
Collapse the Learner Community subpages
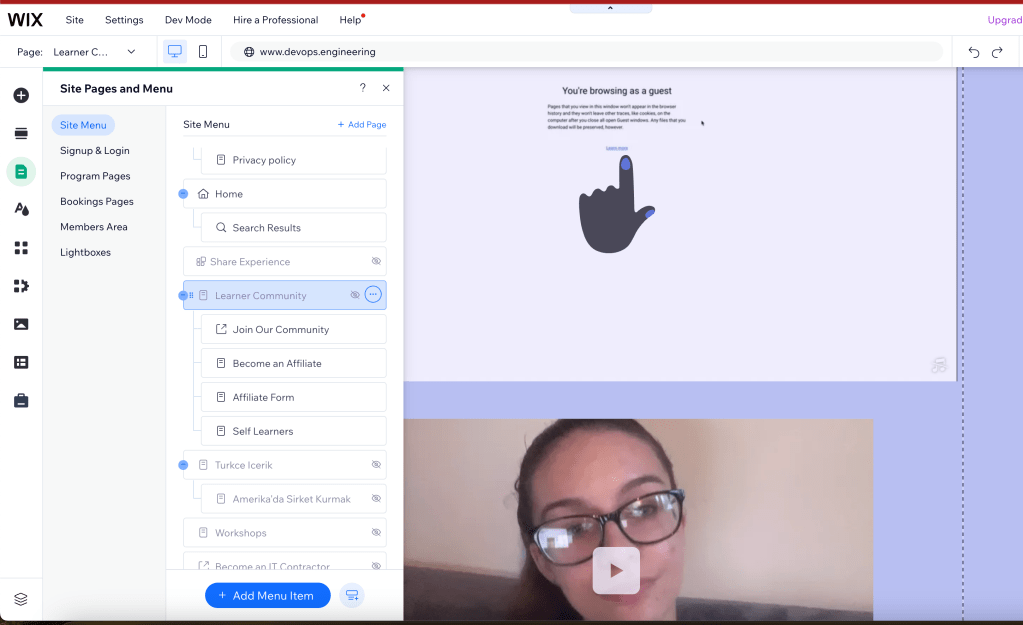[x=183, y=296]
